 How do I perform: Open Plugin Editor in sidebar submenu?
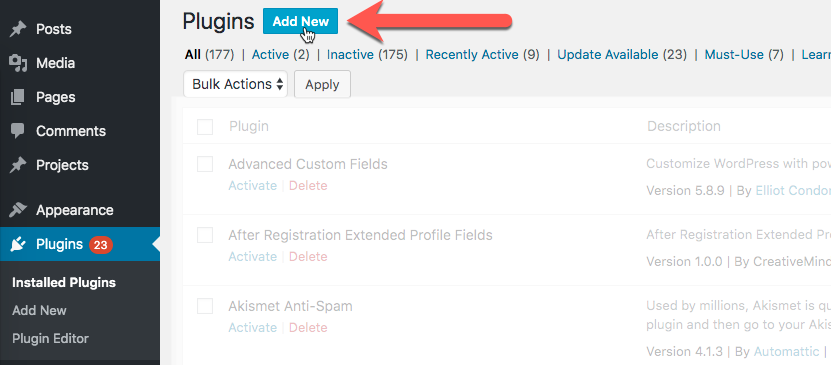[50, 339]
